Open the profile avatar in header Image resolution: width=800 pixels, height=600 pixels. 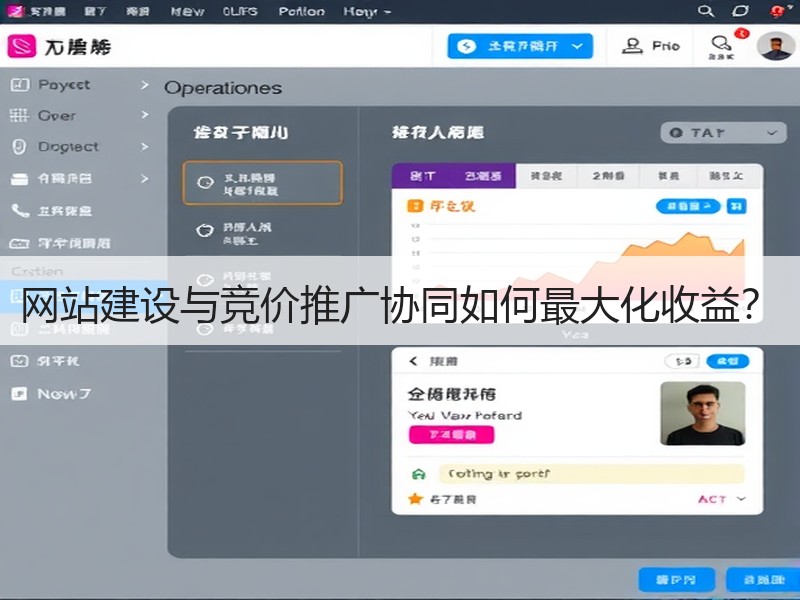[x=776, y=46]
